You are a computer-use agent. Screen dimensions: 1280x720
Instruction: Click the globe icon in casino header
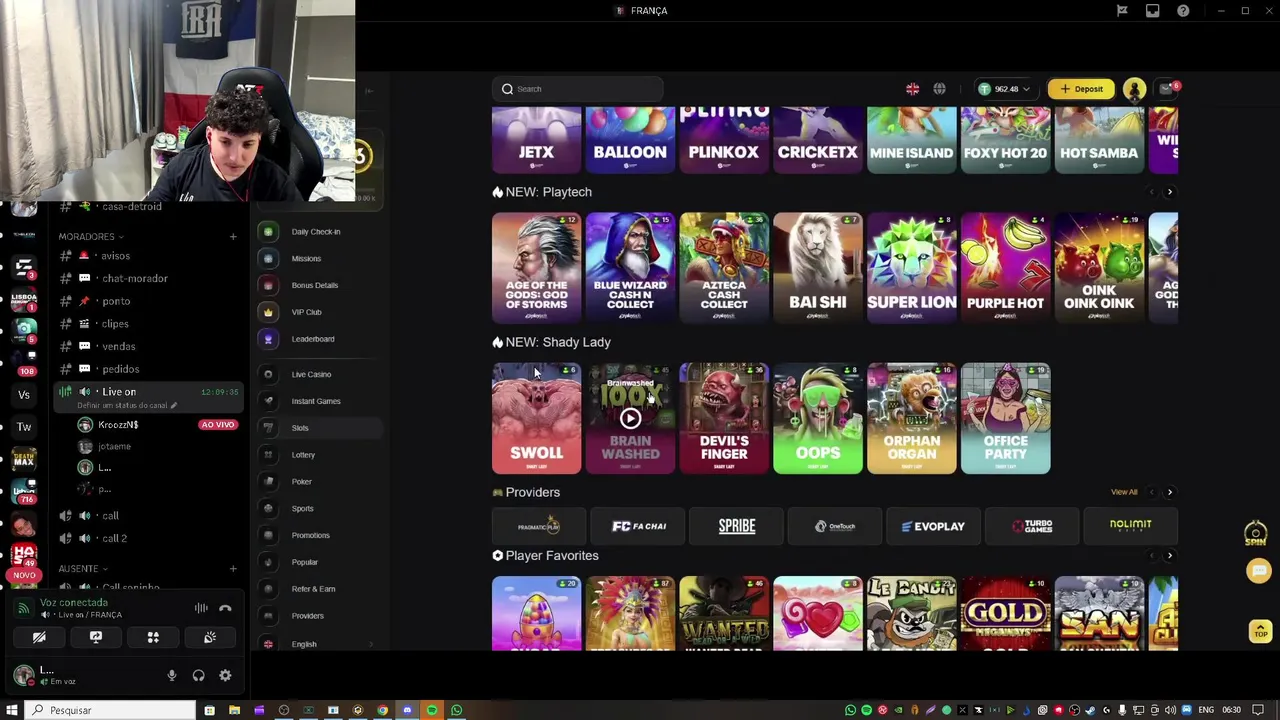(940, 89)
